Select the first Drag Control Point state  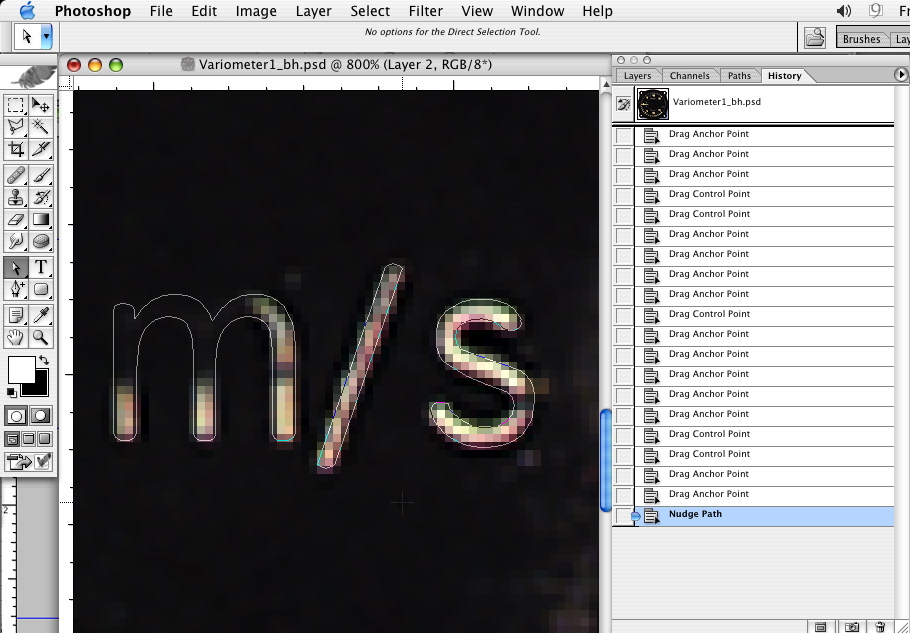click(x=709, y=194)
